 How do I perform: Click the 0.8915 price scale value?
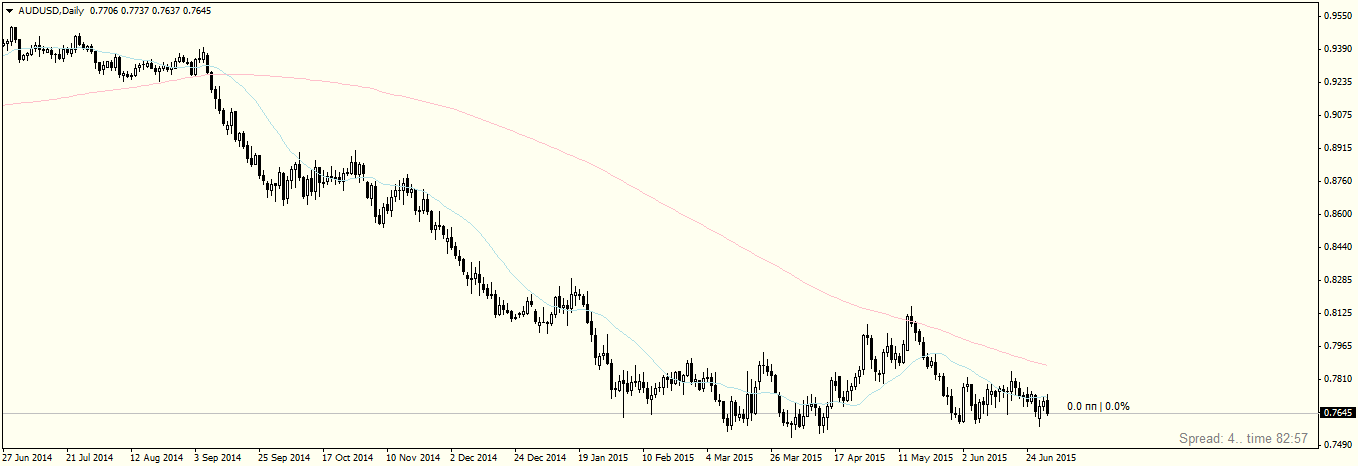click(x=1338, y=148)
